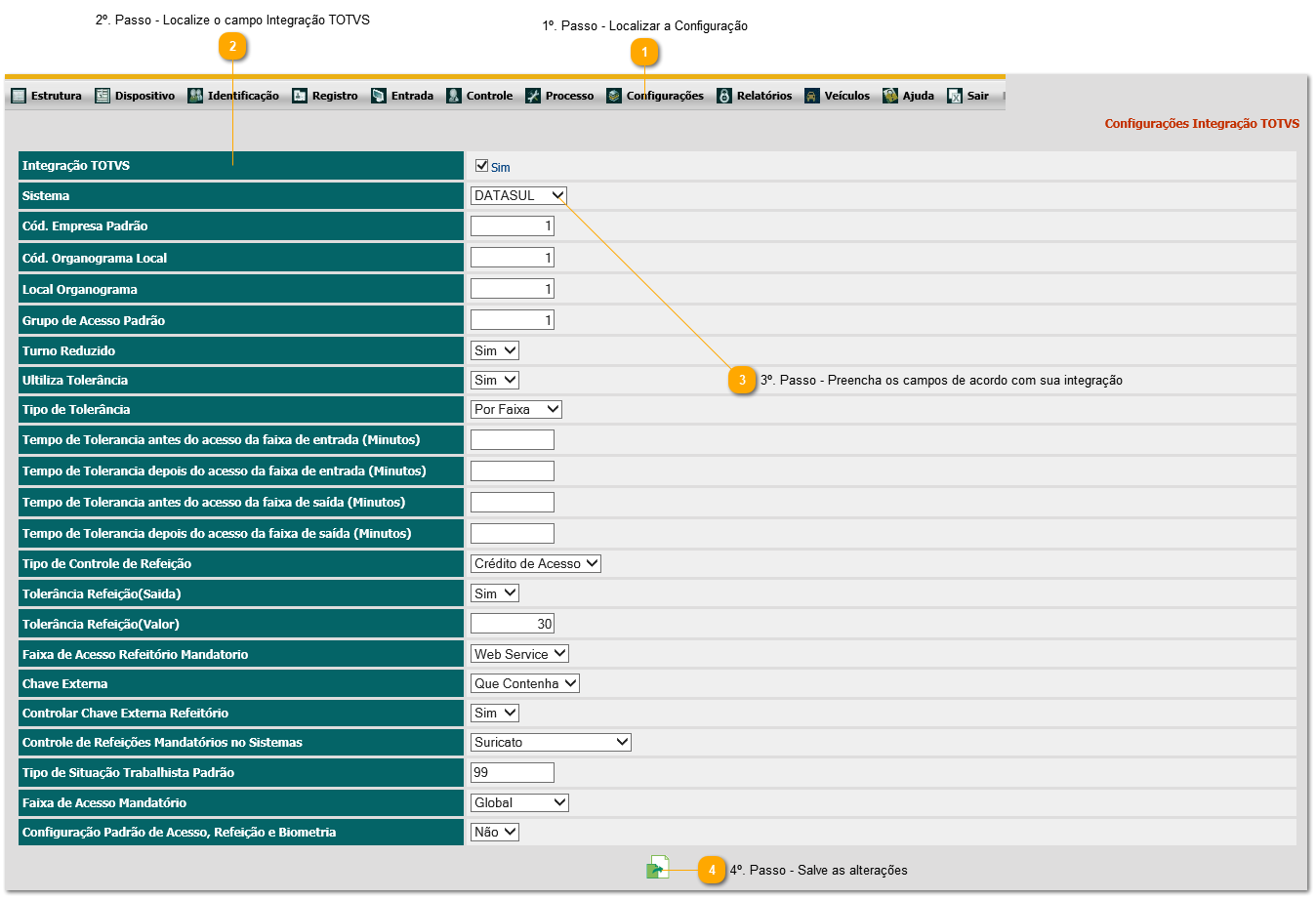Expand the Tipo de Tolerância dropdown

pos(516,410)
